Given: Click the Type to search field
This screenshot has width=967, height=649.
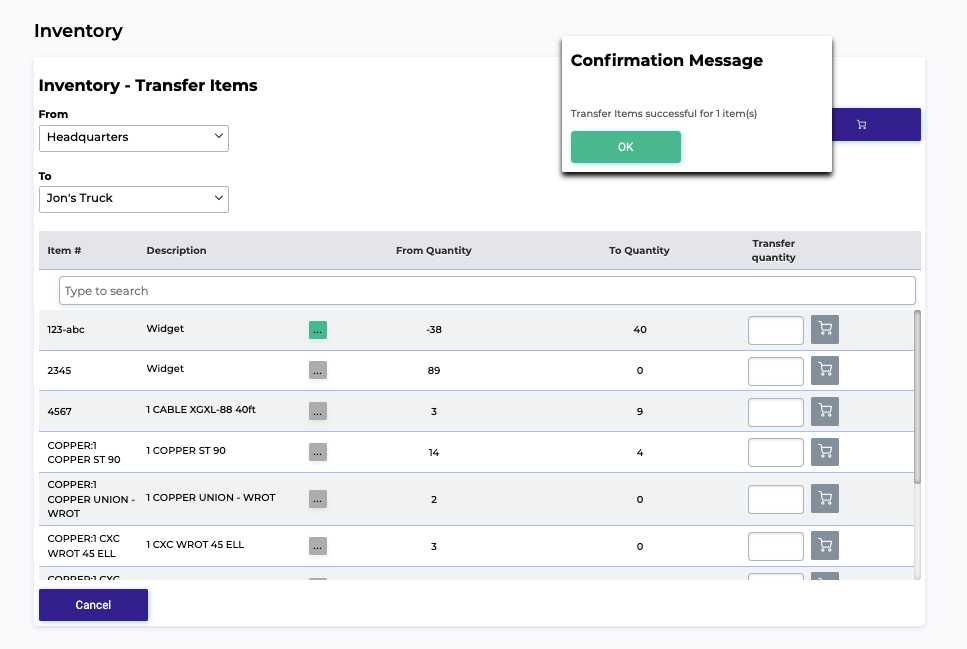Looking at the screenshot, I should [487, 291].
